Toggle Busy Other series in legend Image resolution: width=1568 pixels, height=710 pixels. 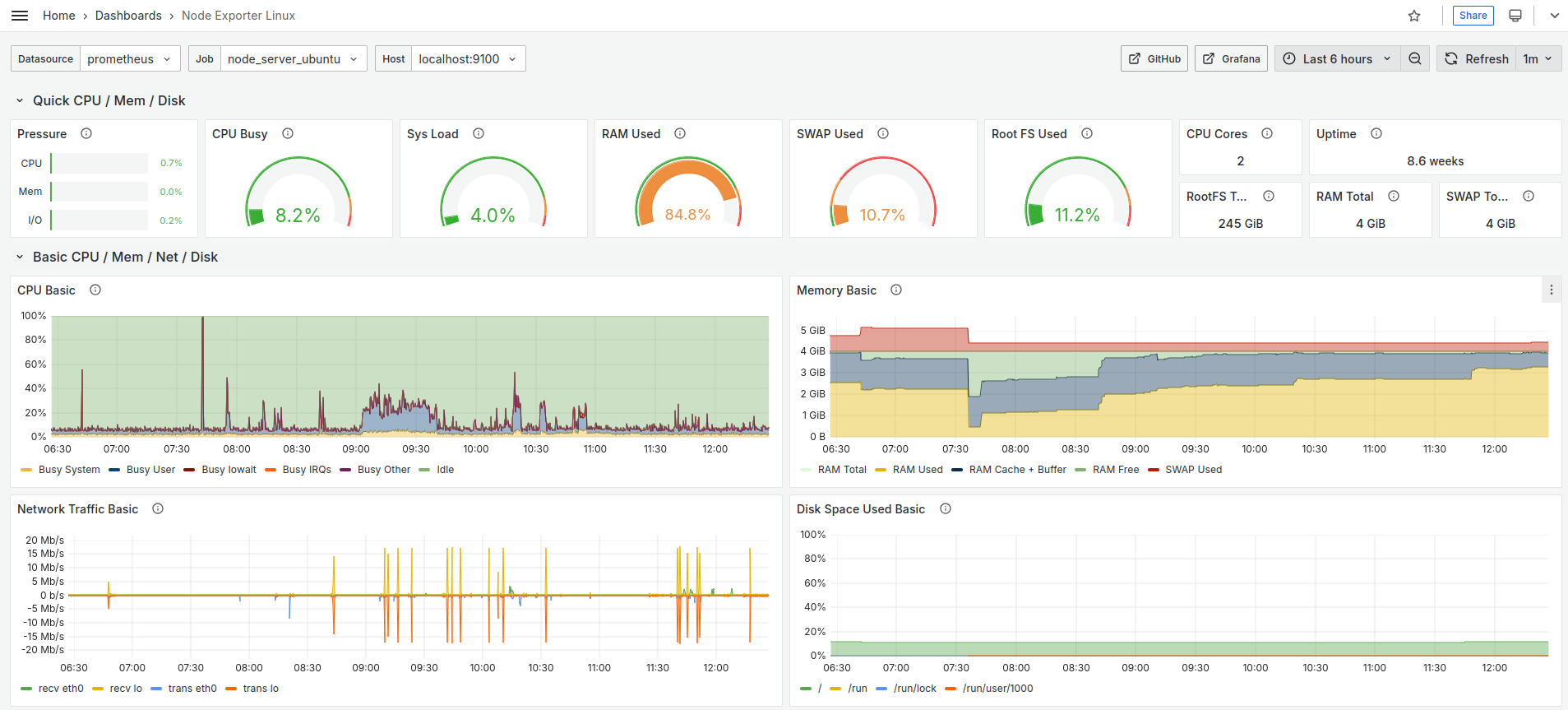[384, 470]
